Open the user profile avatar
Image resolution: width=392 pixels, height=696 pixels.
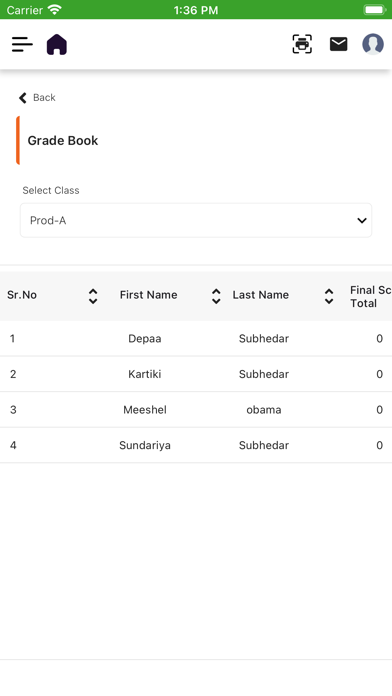pyautogui.click(x=373, y=44)
